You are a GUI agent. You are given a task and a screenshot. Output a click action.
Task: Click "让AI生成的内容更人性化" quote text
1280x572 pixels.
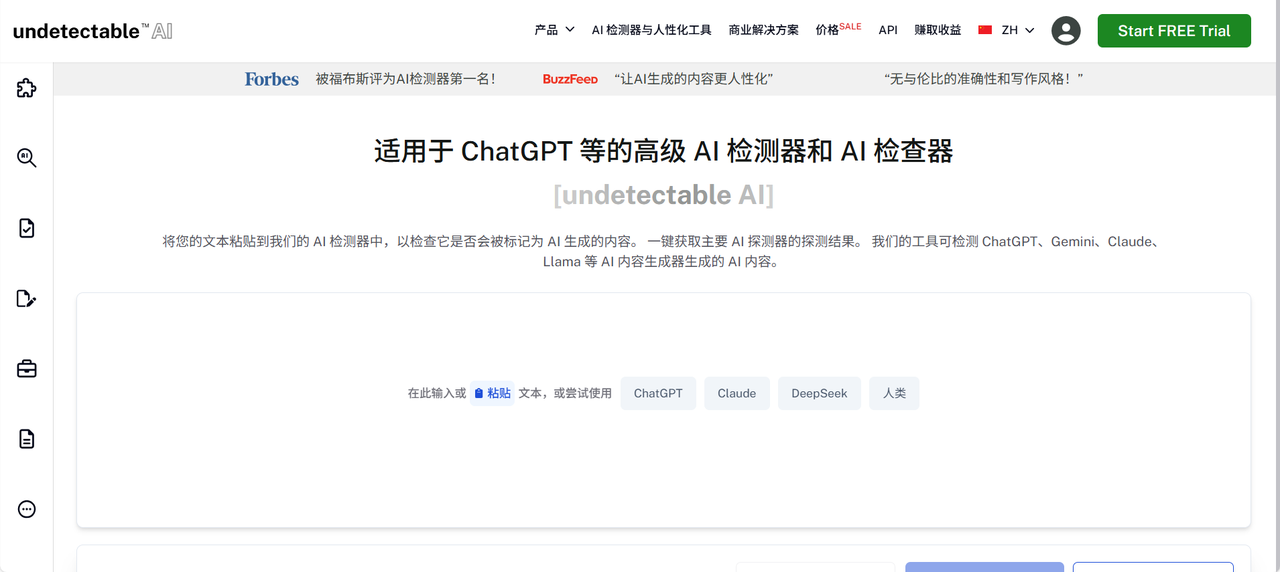694,79
